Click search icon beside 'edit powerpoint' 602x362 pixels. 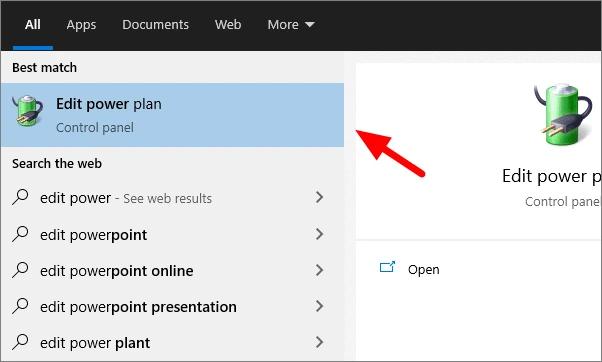click(20, 234)
